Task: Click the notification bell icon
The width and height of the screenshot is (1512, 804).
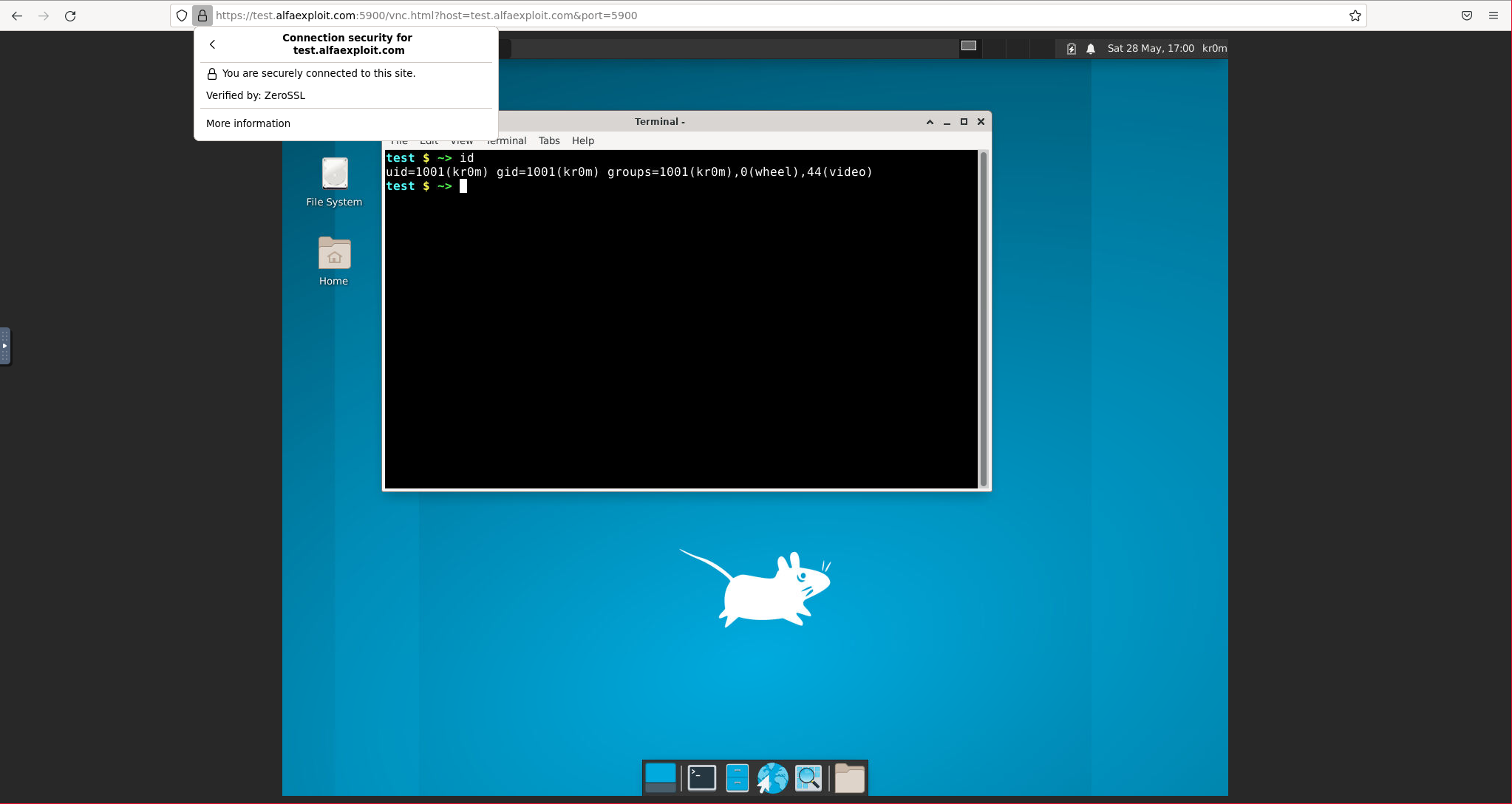Action: pyautogui.click(x=1091, y=49)
